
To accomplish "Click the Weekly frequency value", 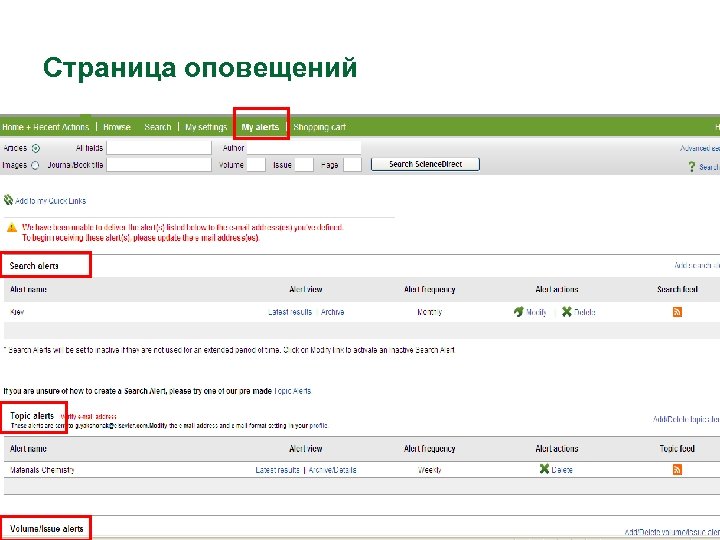I will (429, 470).
